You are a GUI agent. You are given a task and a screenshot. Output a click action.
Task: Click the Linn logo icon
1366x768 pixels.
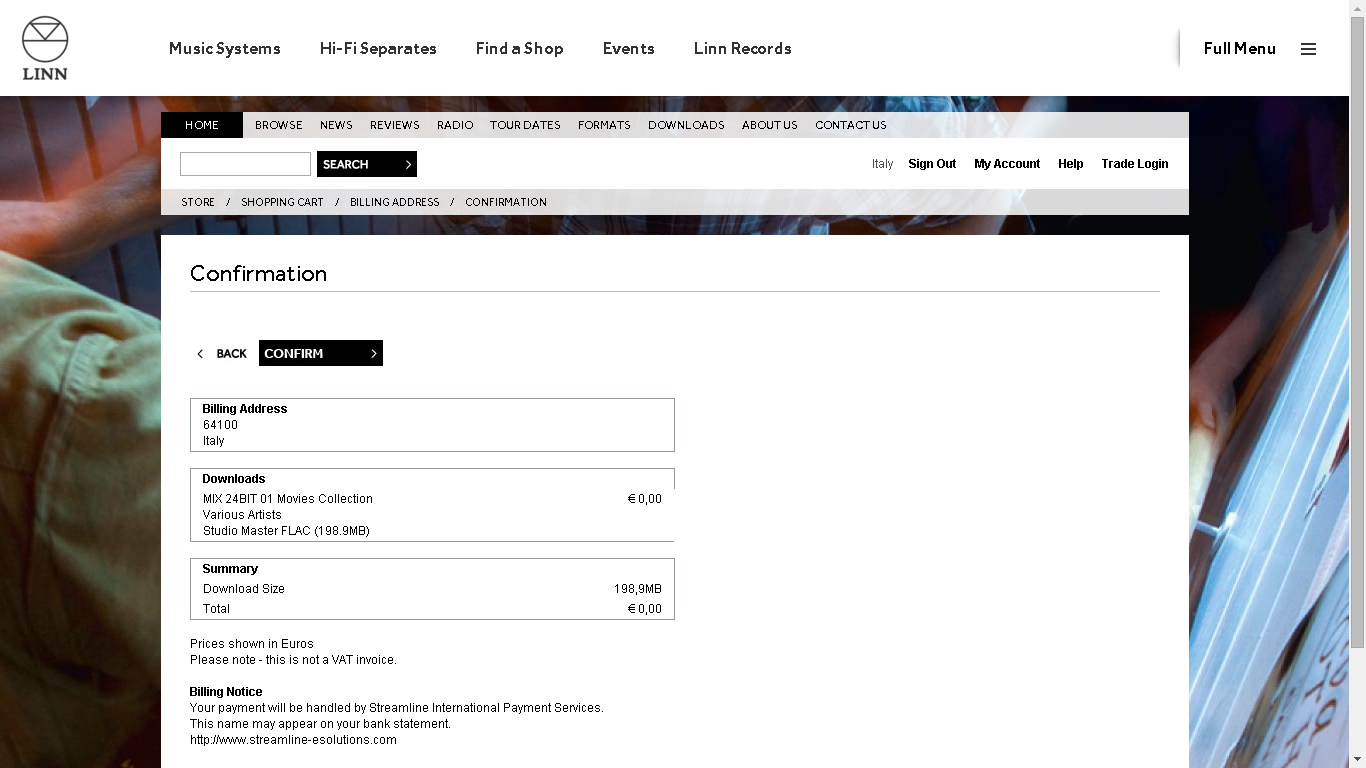pos(45,48)
